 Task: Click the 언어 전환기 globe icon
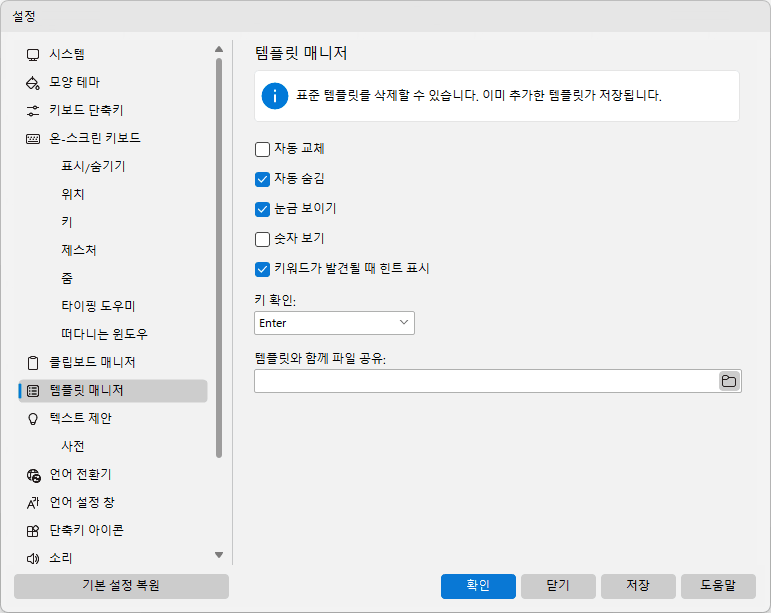[x=33, y=475]
